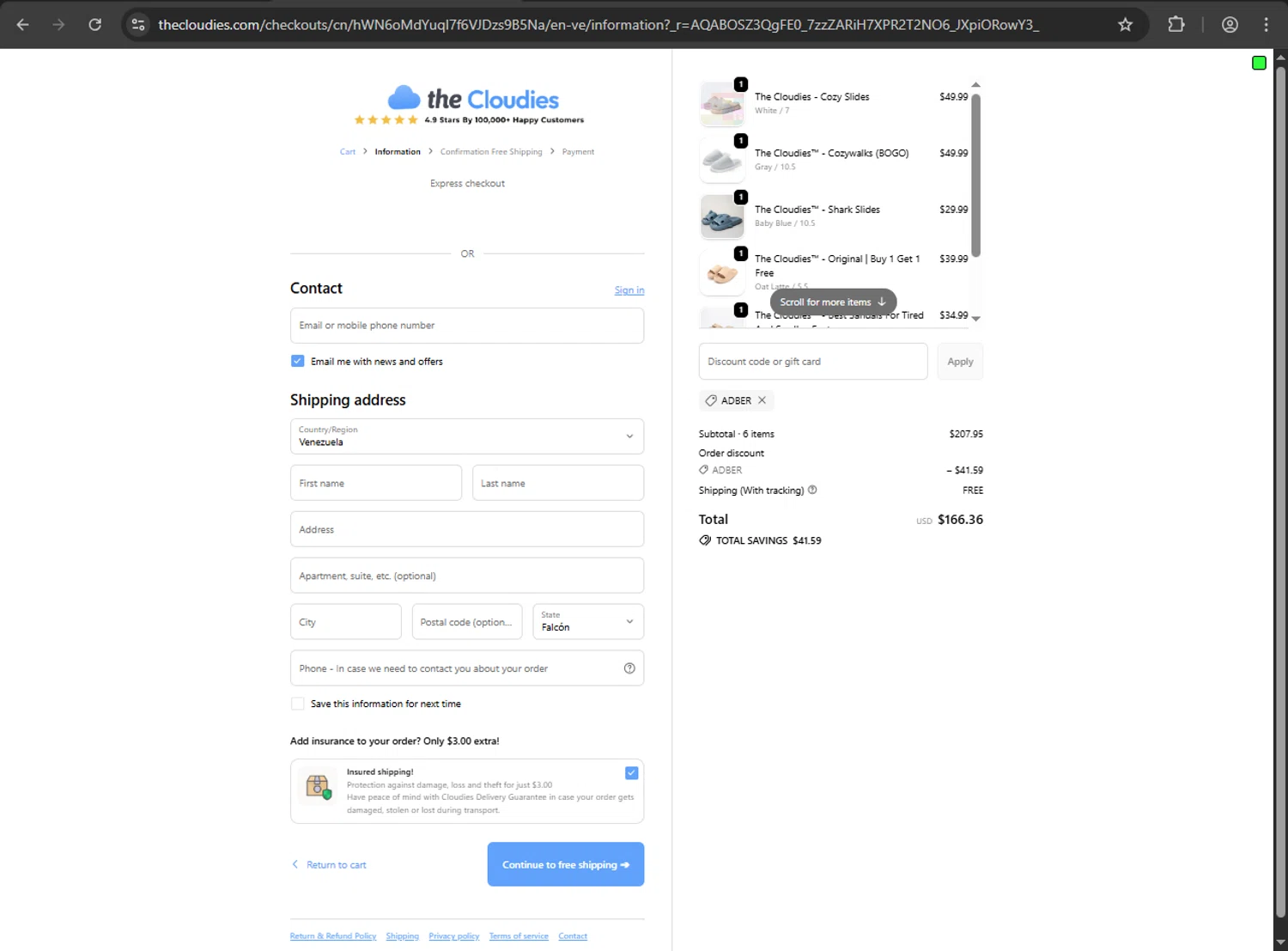Viewport: 1288px width, 951px height.
Task: Open browser extensions puzzle icon
Action: click(1176, 25)
